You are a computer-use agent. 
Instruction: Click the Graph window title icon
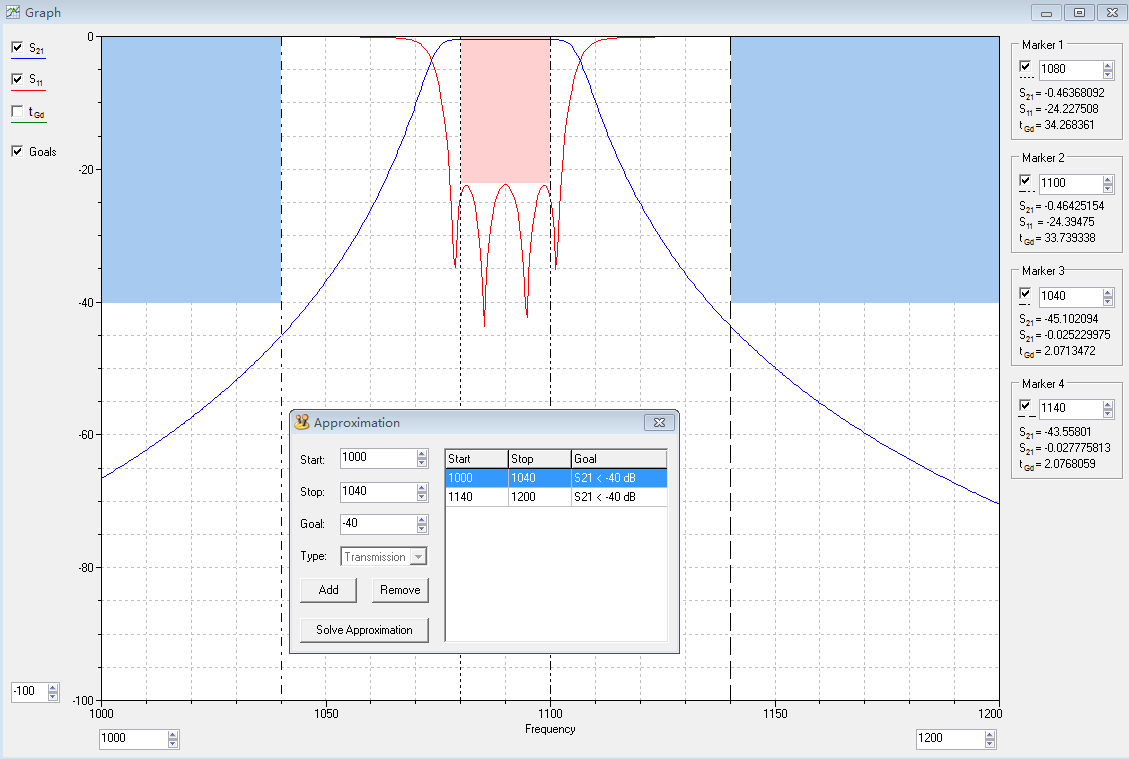(x=12, y=12)
